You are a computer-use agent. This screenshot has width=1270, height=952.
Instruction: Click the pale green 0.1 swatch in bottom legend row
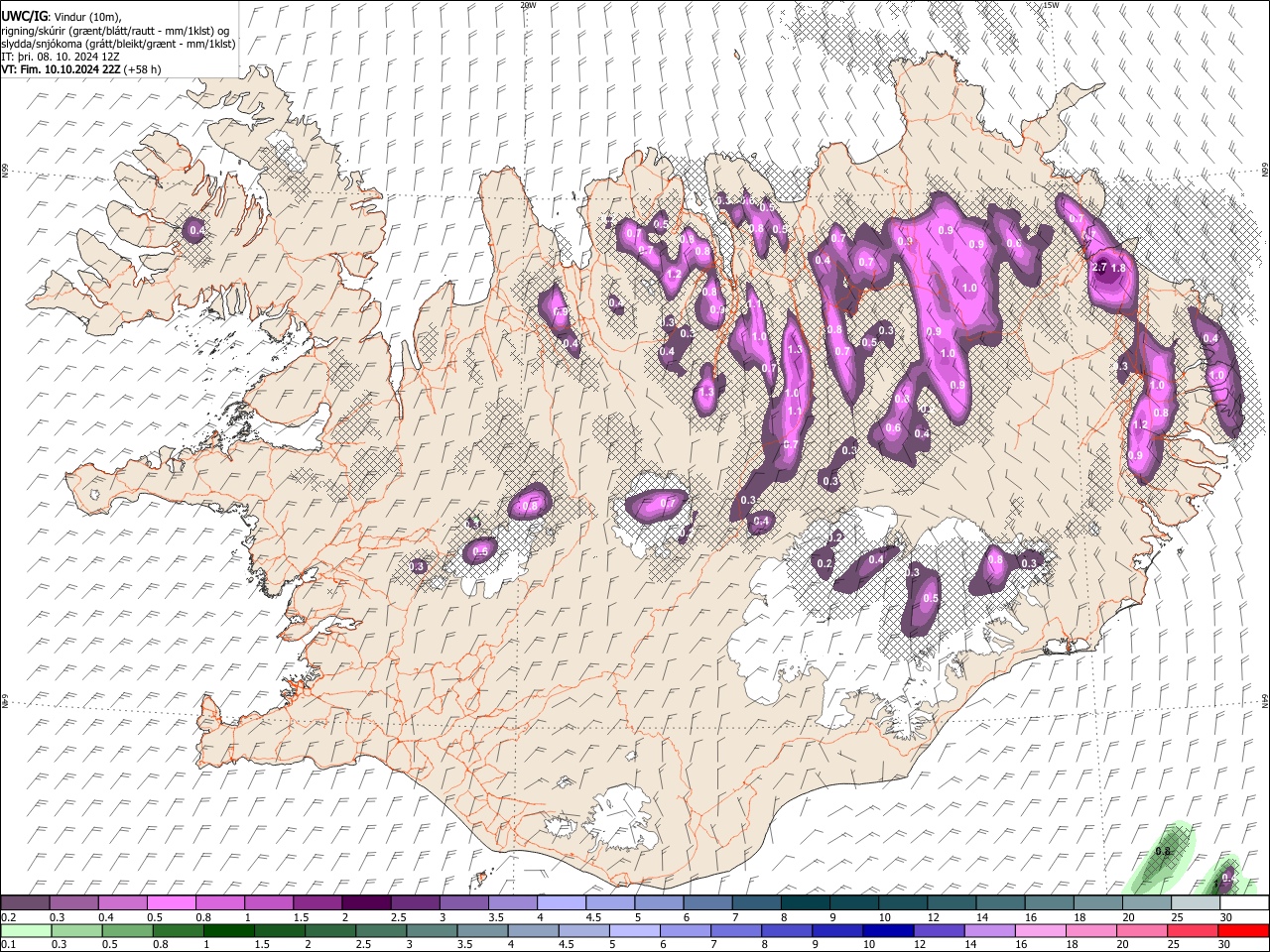point(26,931)
